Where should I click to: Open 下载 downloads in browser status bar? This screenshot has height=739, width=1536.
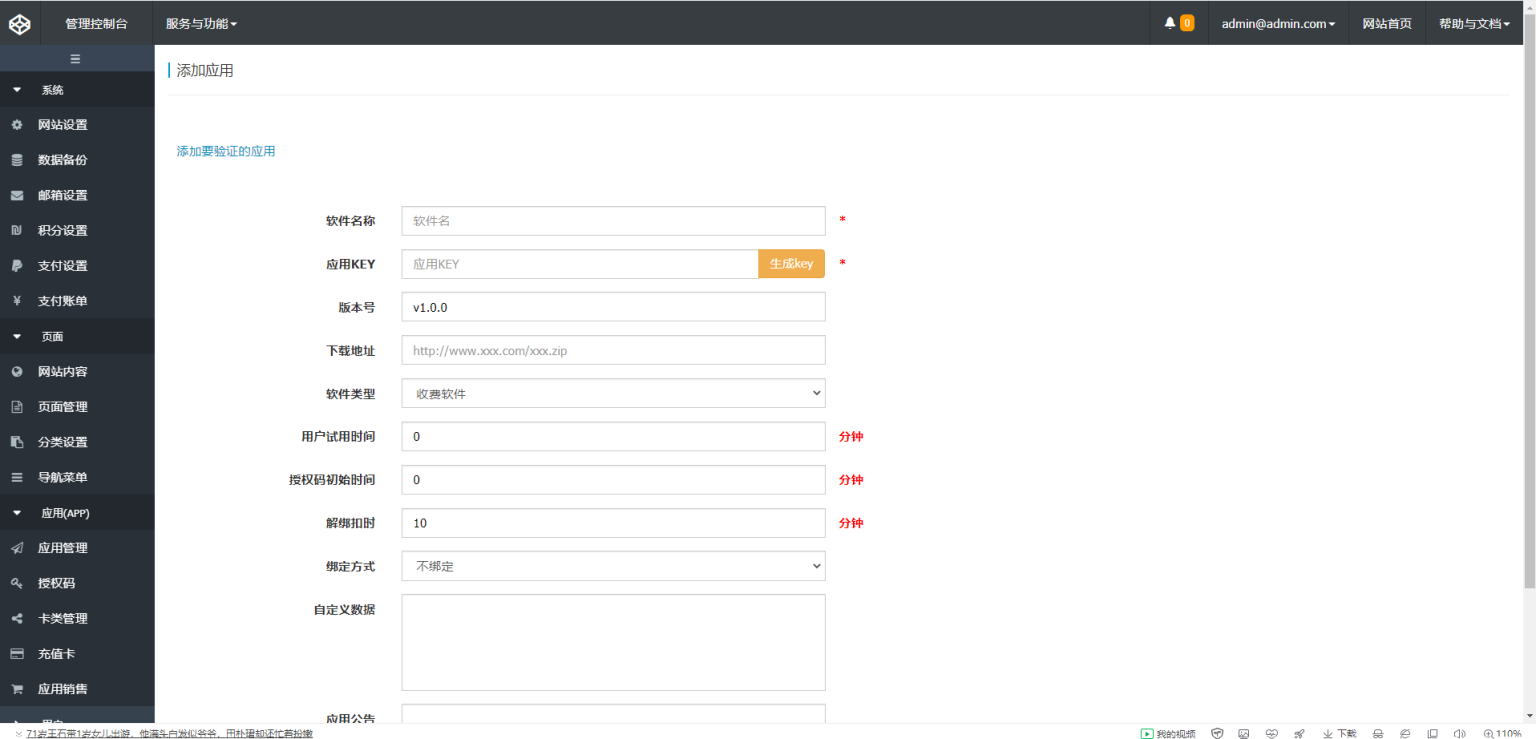coord(1340,733)
